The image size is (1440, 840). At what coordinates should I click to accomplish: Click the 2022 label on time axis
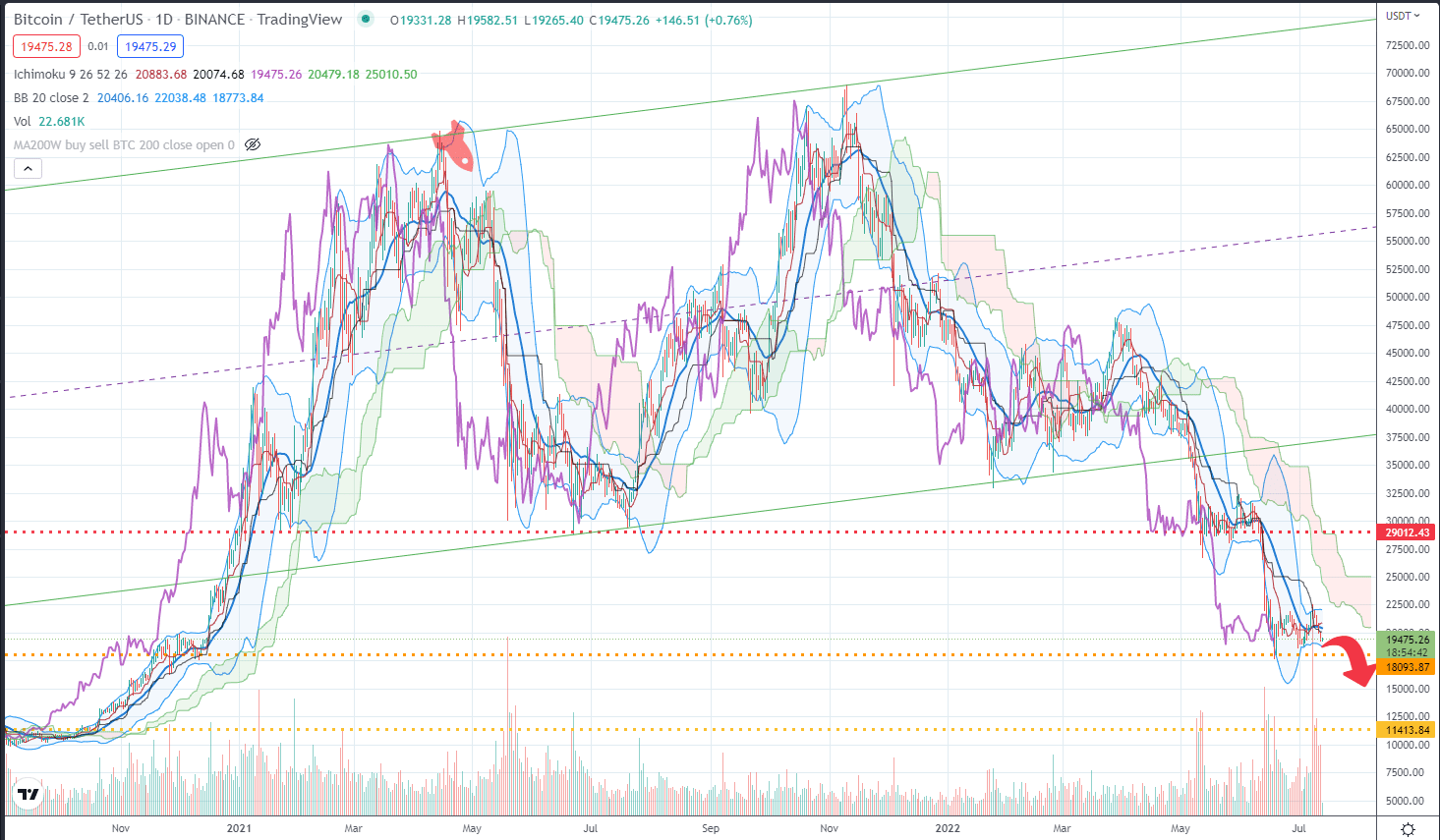coord(948,828)
